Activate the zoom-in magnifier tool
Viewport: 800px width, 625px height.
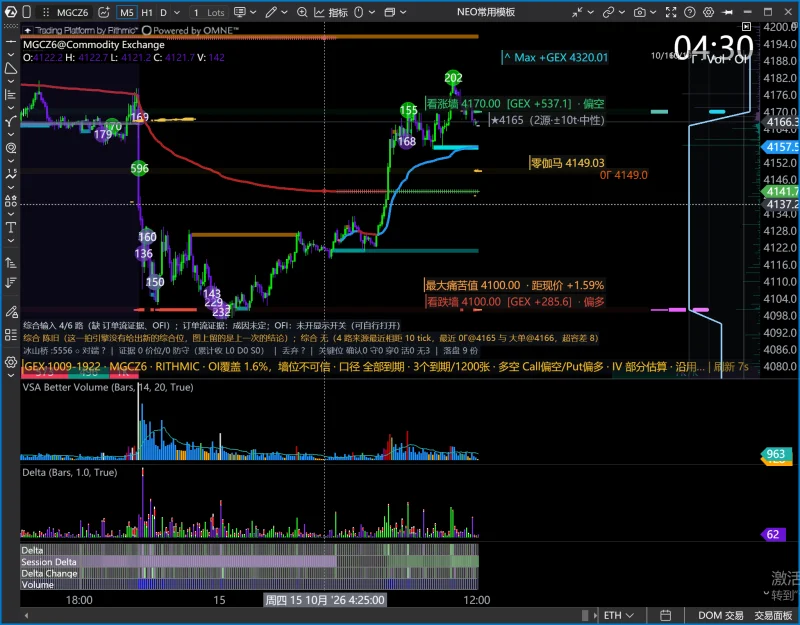[302, 12]
